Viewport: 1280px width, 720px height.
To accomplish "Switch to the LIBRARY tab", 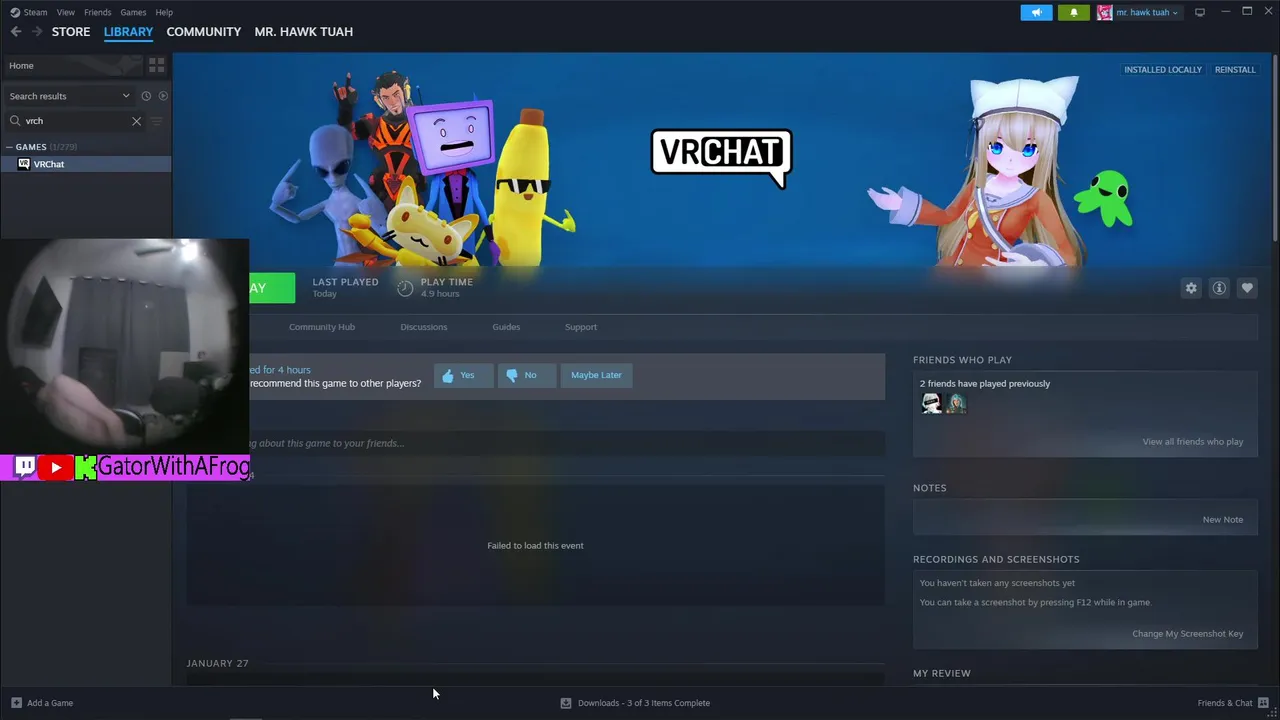I will click(128, 32).
